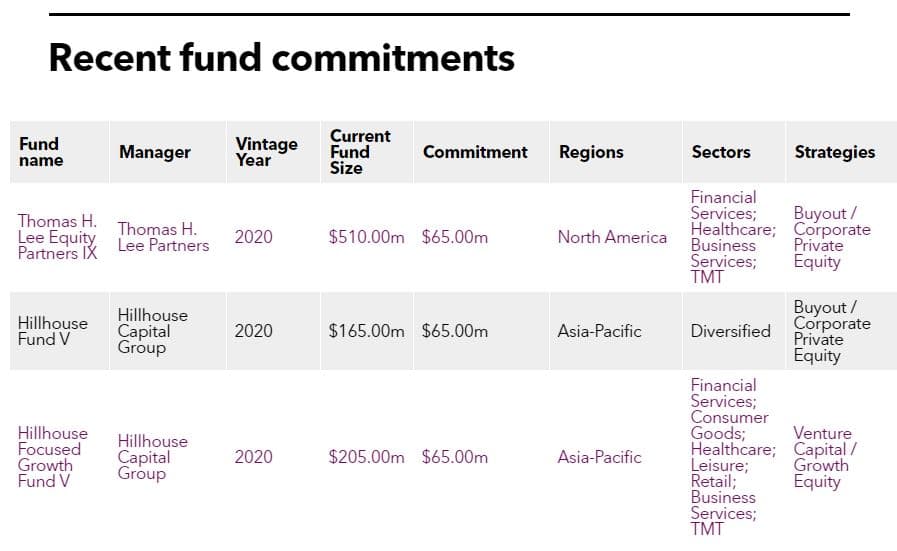The image size is (897, 551).
Task: Click the Current Fund Size header
Action: pyautogui.click(x=360, y=152)
